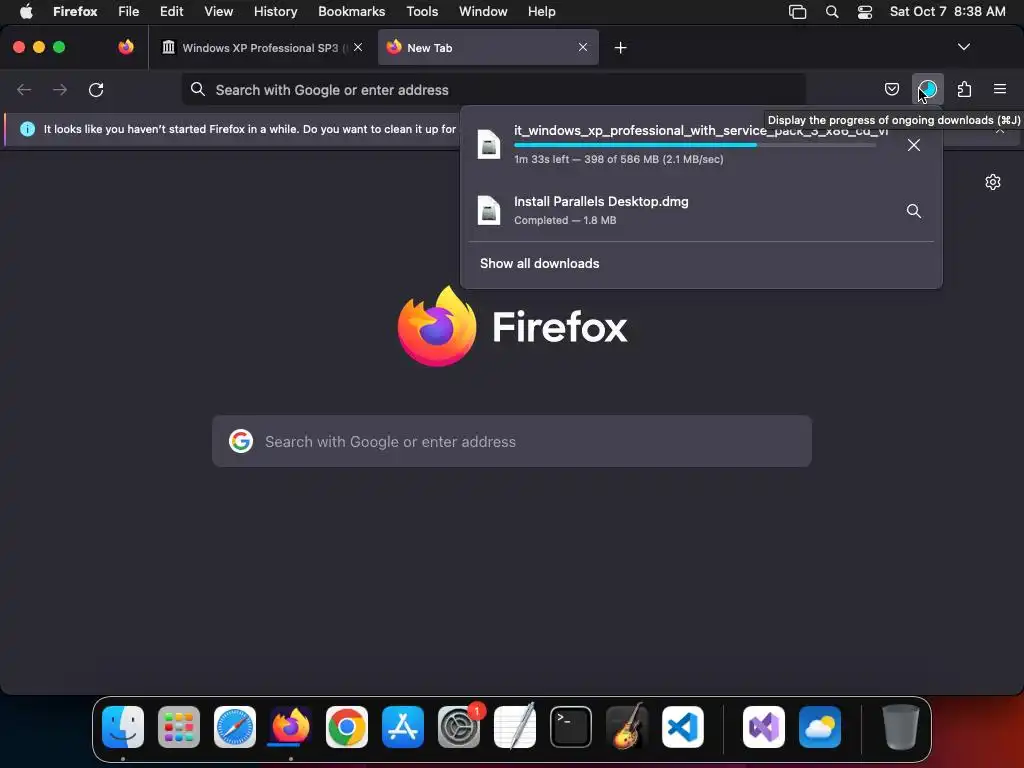Click the pinned Firefox View tab icon

(x=126, y=47)
